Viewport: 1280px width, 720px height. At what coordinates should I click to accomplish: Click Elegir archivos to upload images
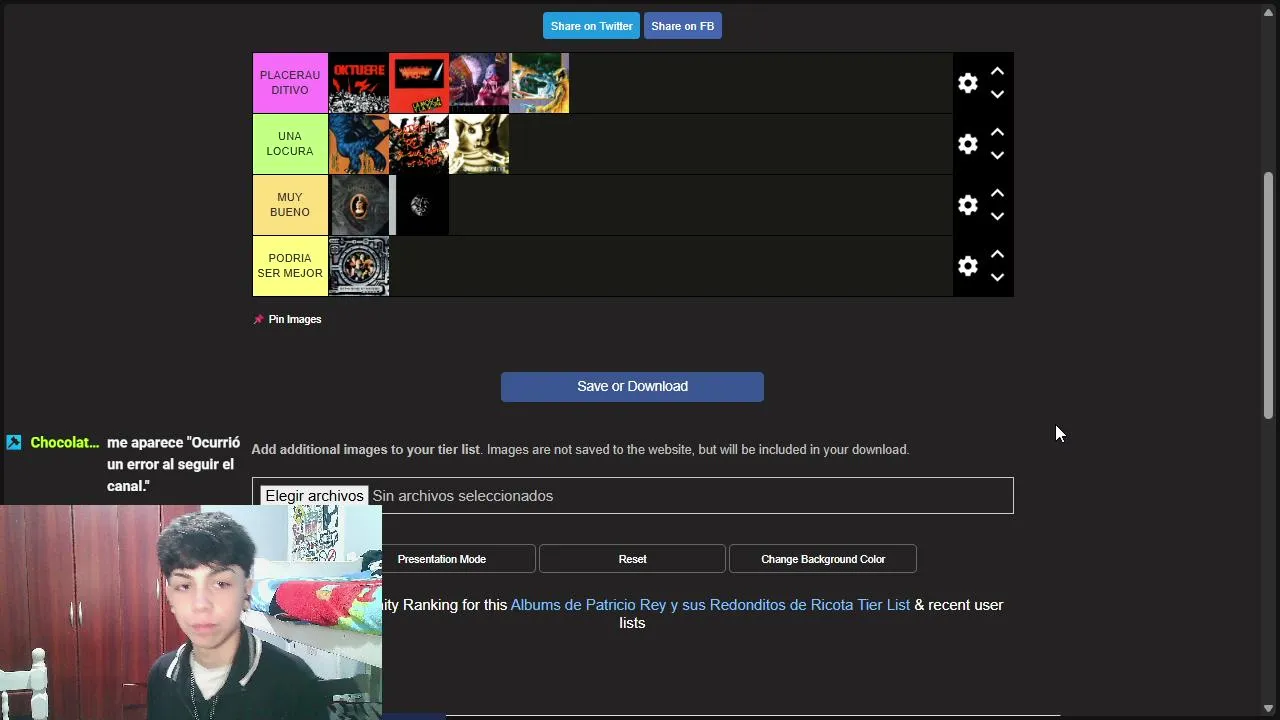tap(314, 496)
